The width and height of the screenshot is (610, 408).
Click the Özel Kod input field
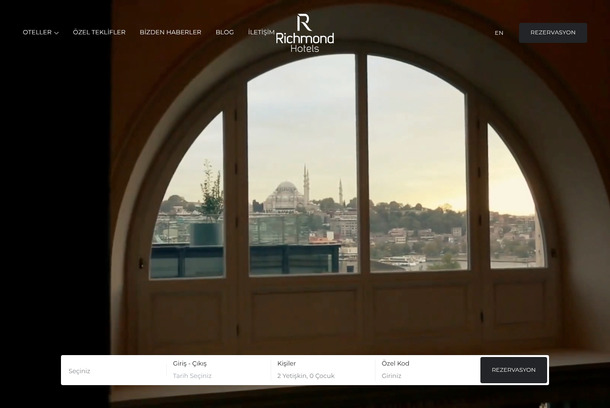[x=427, y=370]
